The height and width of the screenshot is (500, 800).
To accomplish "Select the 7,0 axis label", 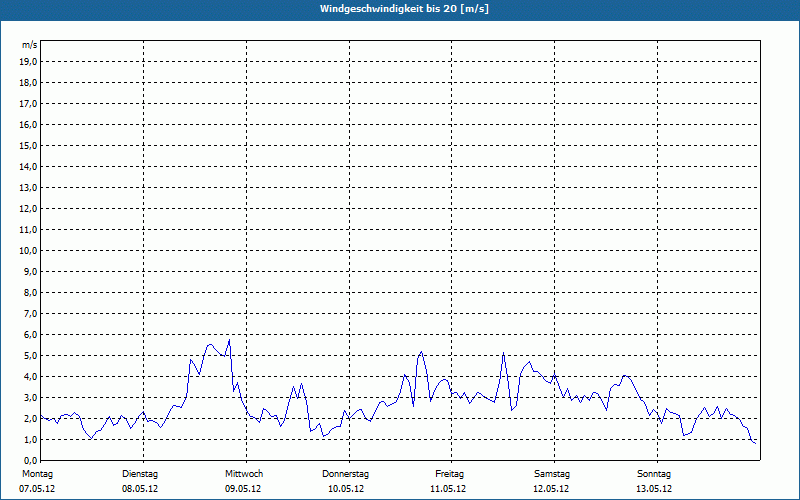I will (31, 314).
